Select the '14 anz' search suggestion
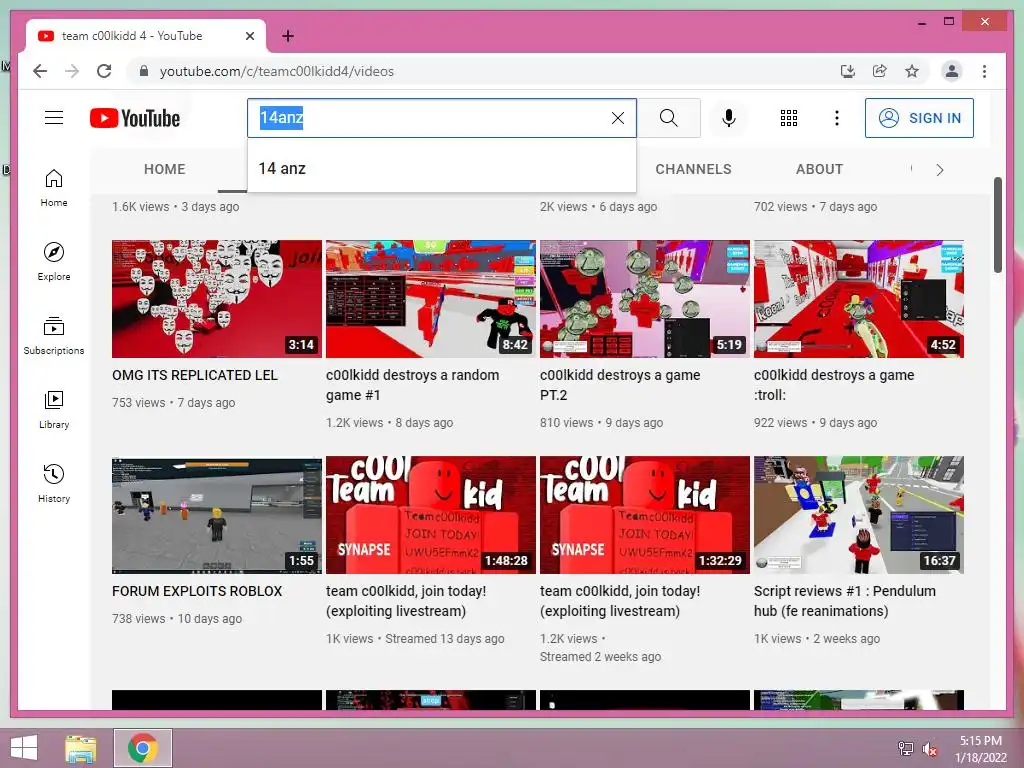The image size is (1024, 768). (x=441, y=168)
